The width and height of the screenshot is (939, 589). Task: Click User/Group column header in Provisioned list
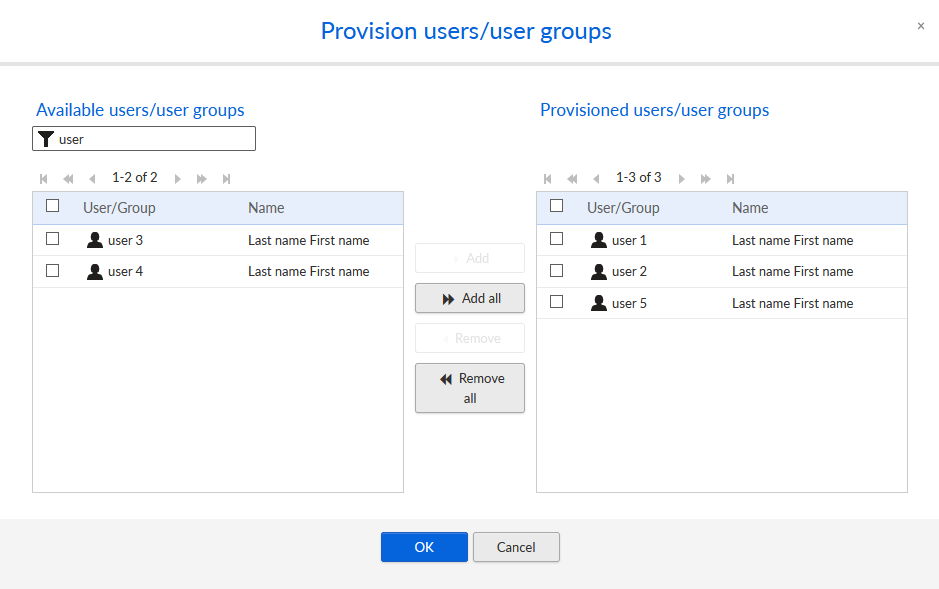(x=623, y=208)
